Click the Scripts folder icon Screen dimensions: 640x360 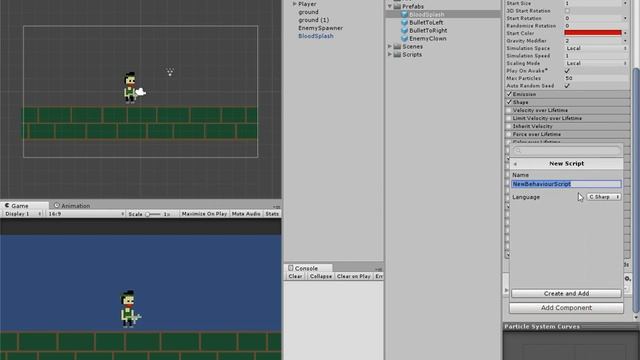pyautogui.click(x=397, y=54)
